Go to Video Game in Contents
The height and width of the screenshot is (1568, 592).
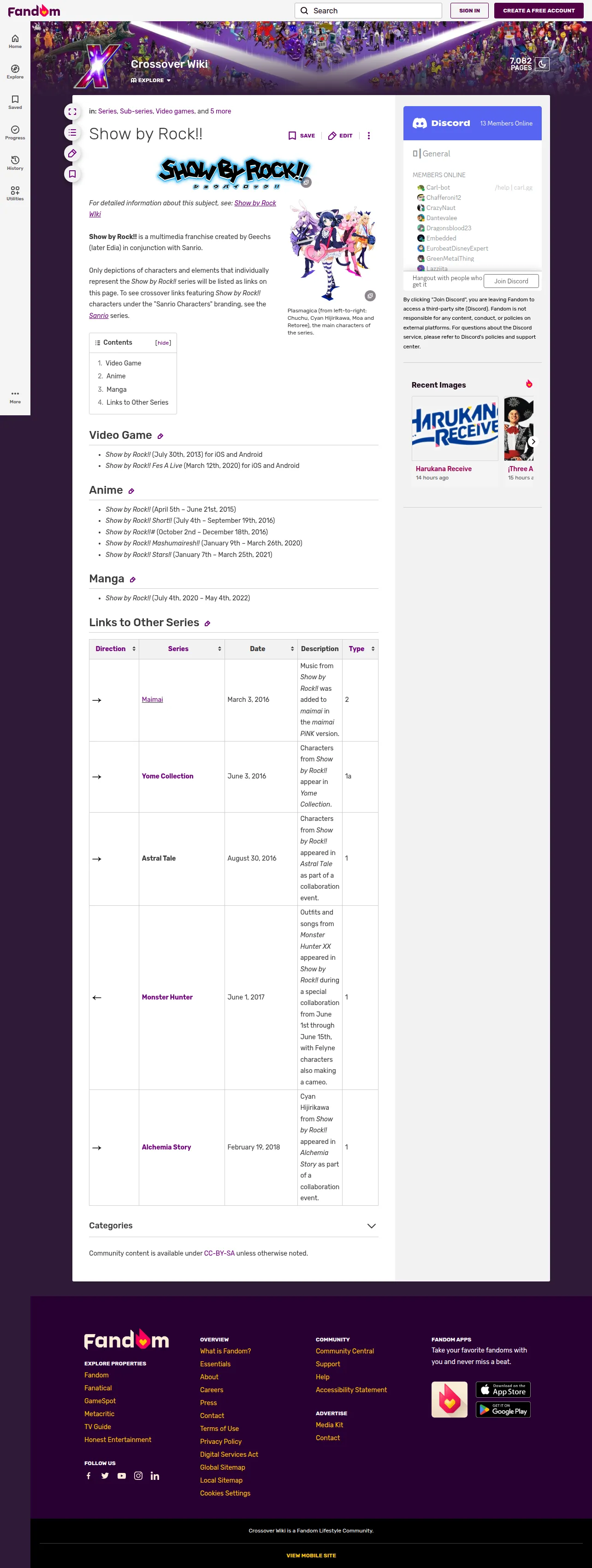pyautogui.click(x=124, y=364)
